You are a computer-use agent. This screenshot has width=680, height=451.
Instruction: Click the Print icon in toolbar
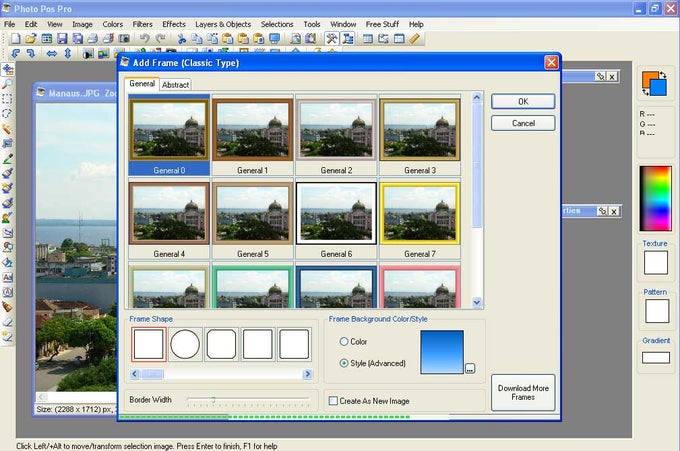coord(92,39)
